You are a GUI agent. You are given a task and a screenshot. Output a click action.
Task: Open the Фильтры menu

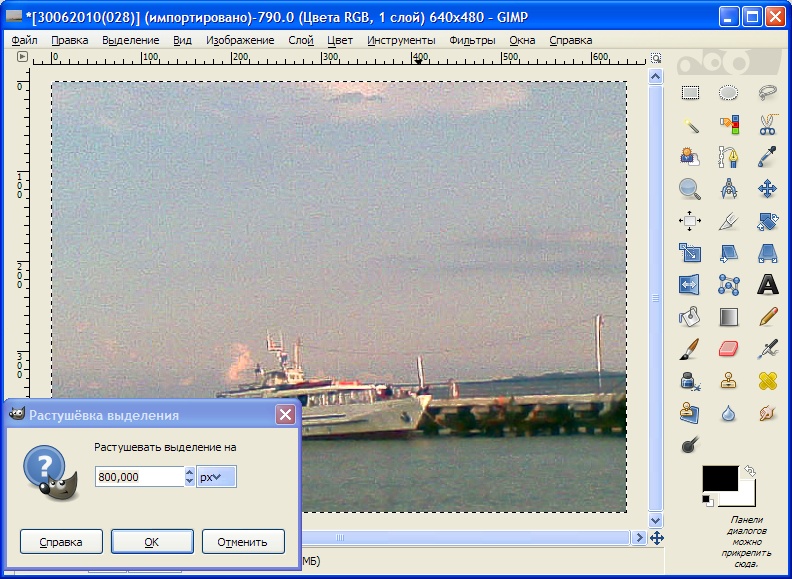472,40
